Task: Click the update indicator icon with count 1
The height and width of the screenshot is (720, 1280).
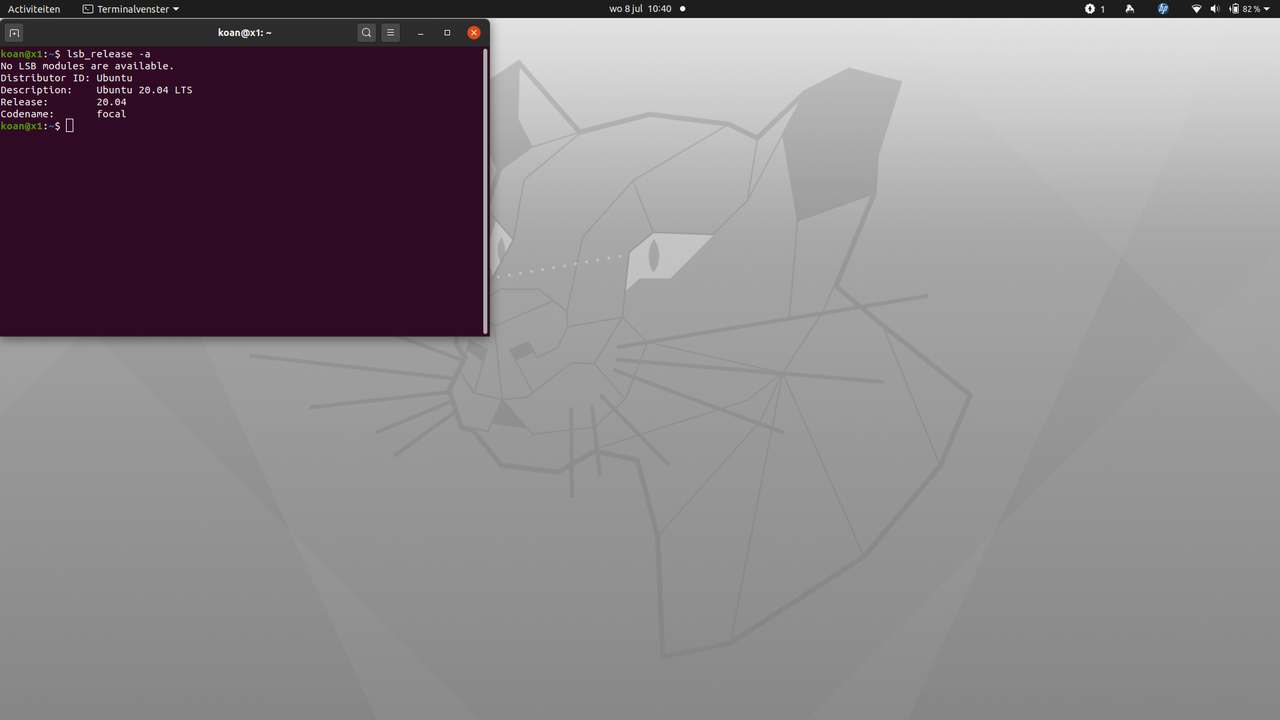Action: [x=1095, y=9]
